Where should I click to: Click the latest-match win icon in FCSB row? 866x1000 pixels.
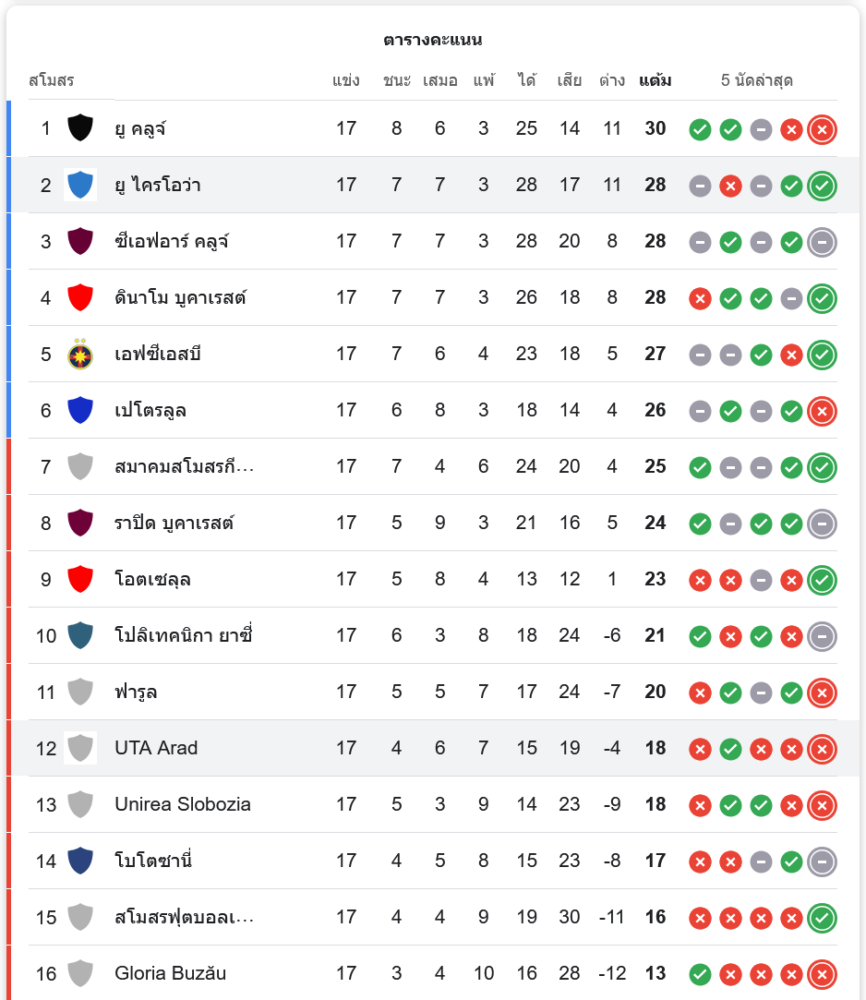coord(822,354)
